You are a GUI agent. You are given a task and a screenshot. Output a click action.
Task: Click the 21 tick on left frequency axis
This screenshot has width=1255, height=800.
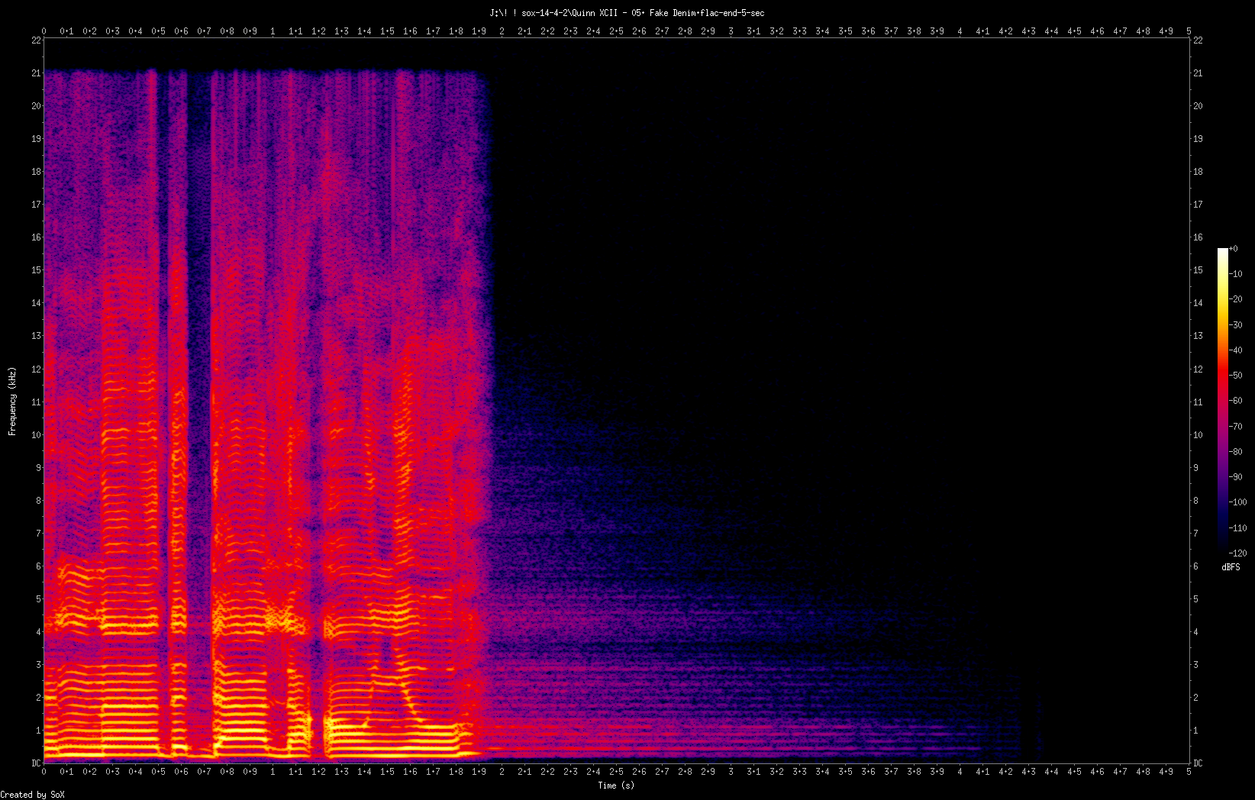click(x=36, y=73)
